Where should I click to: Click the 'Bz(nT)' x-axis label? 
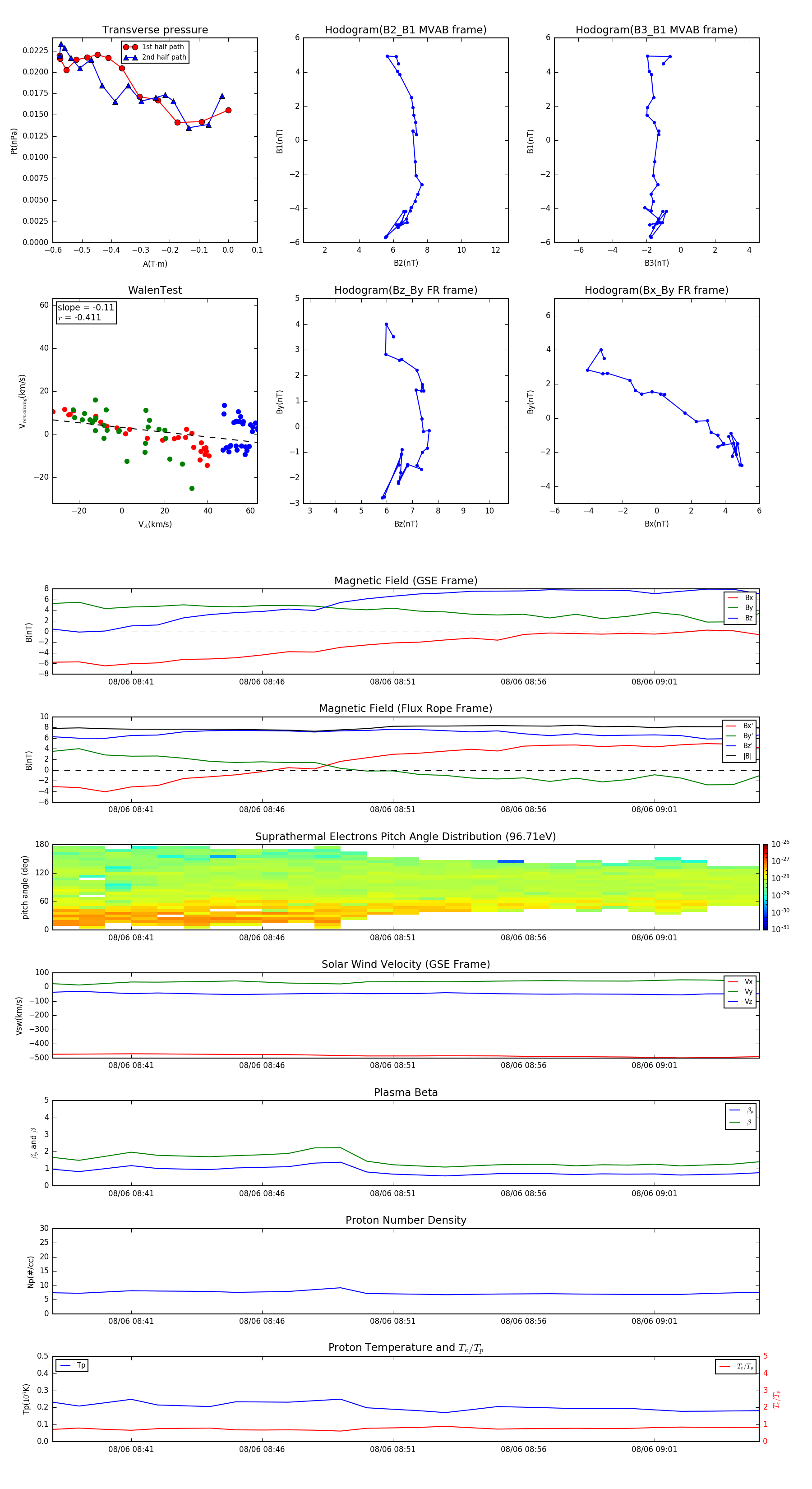point(406,524)
